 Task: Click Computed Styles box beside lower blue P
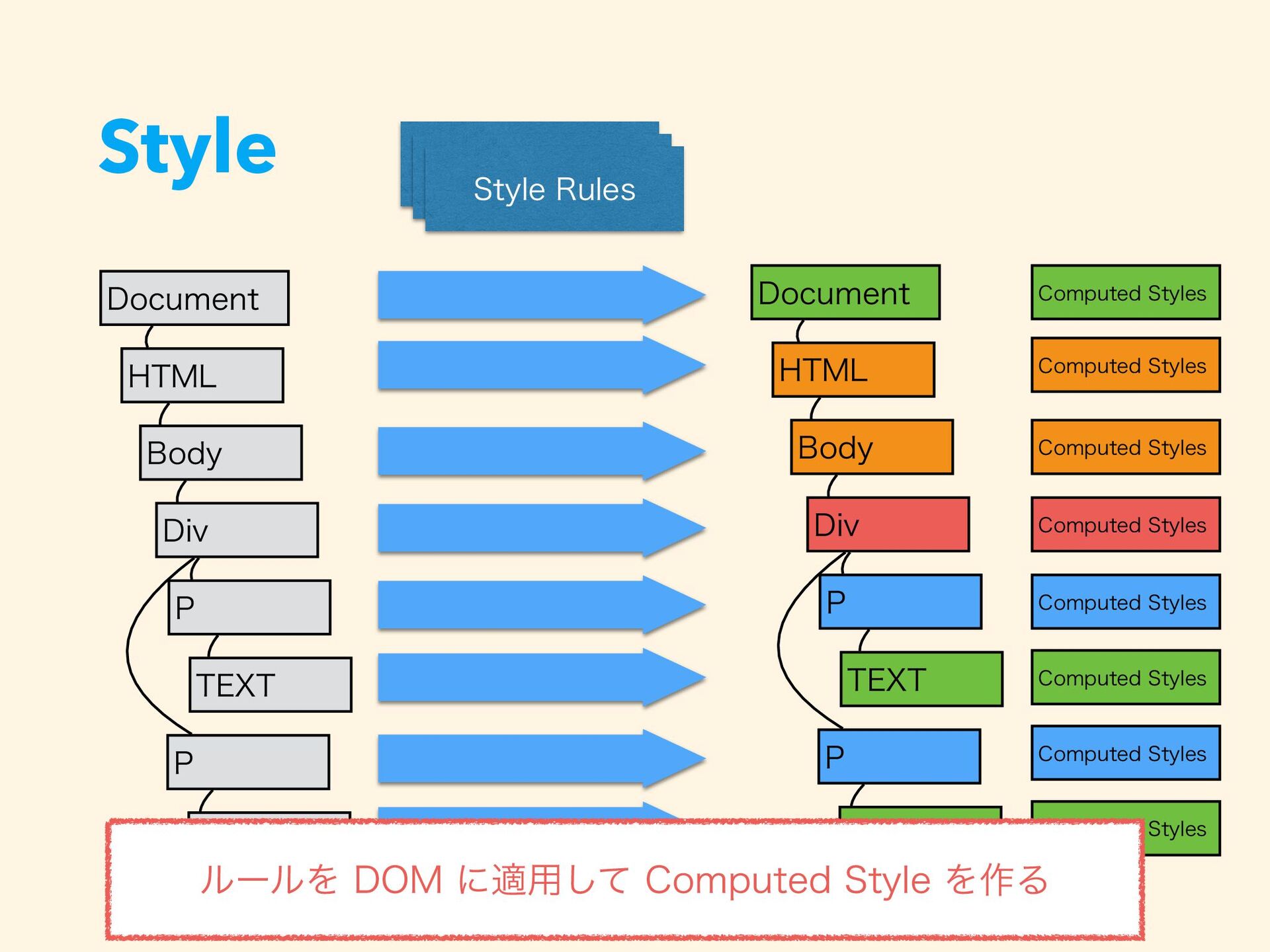coord(1126,753)
